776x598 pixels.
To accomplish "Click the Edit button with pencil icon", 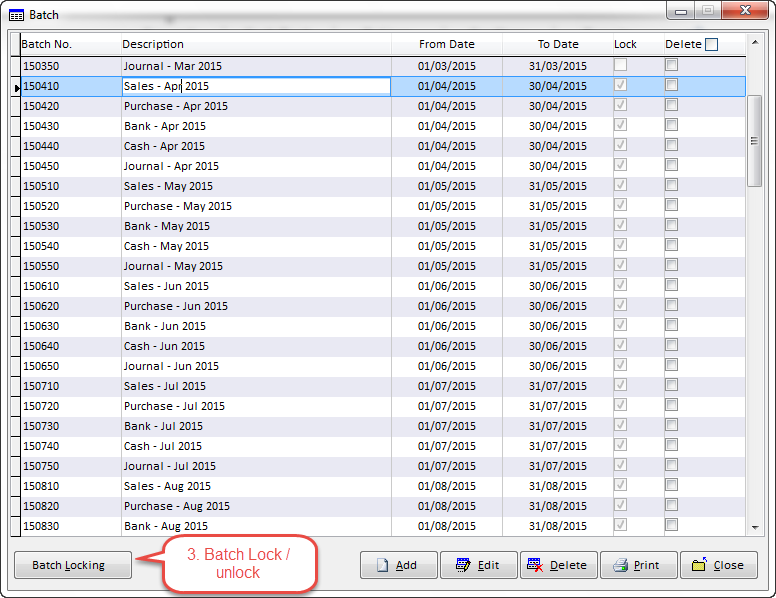I will (x=478, y=565).
